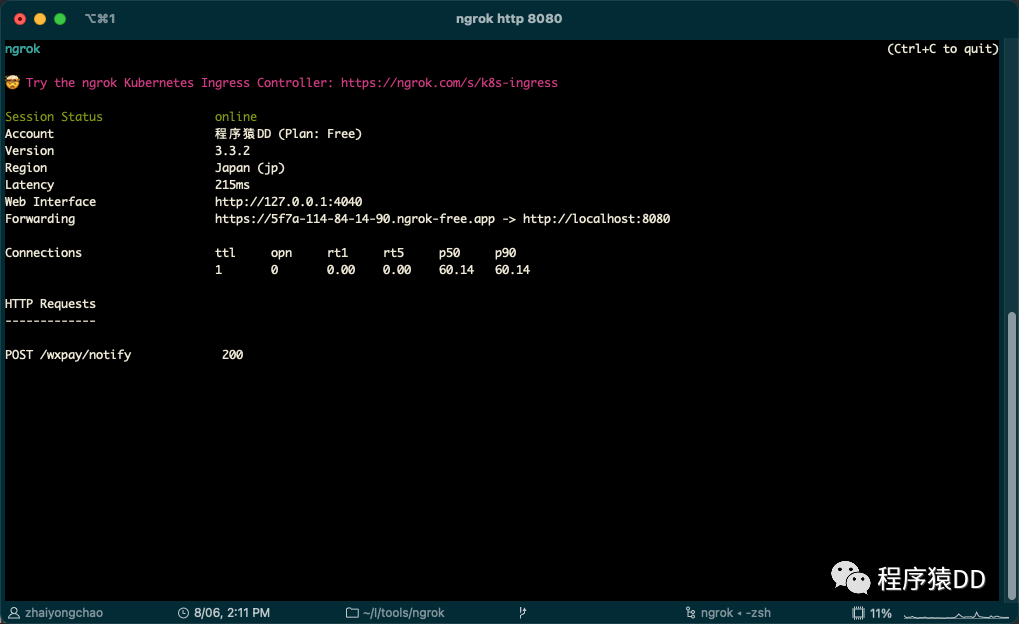Click the "ngrok http 8080" window title
Viewport: 1019px width, 624px height.
click(509, 19)
